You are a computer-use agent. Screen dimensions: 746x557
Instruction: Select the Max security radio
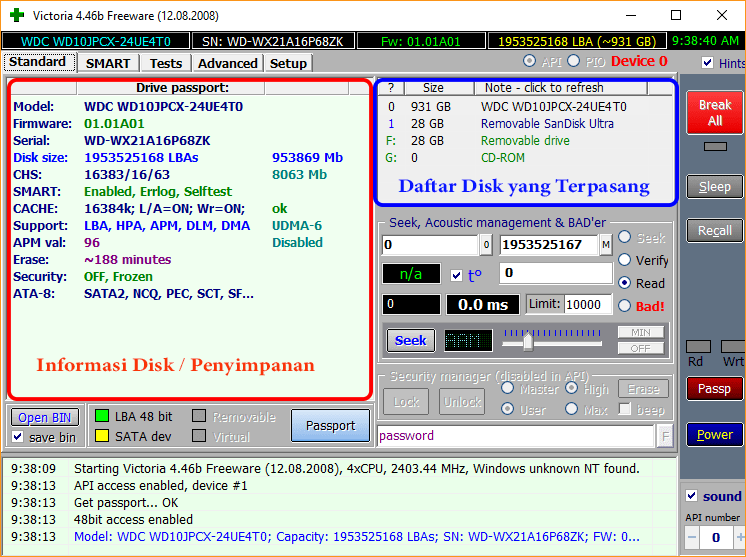pos(571,409)
